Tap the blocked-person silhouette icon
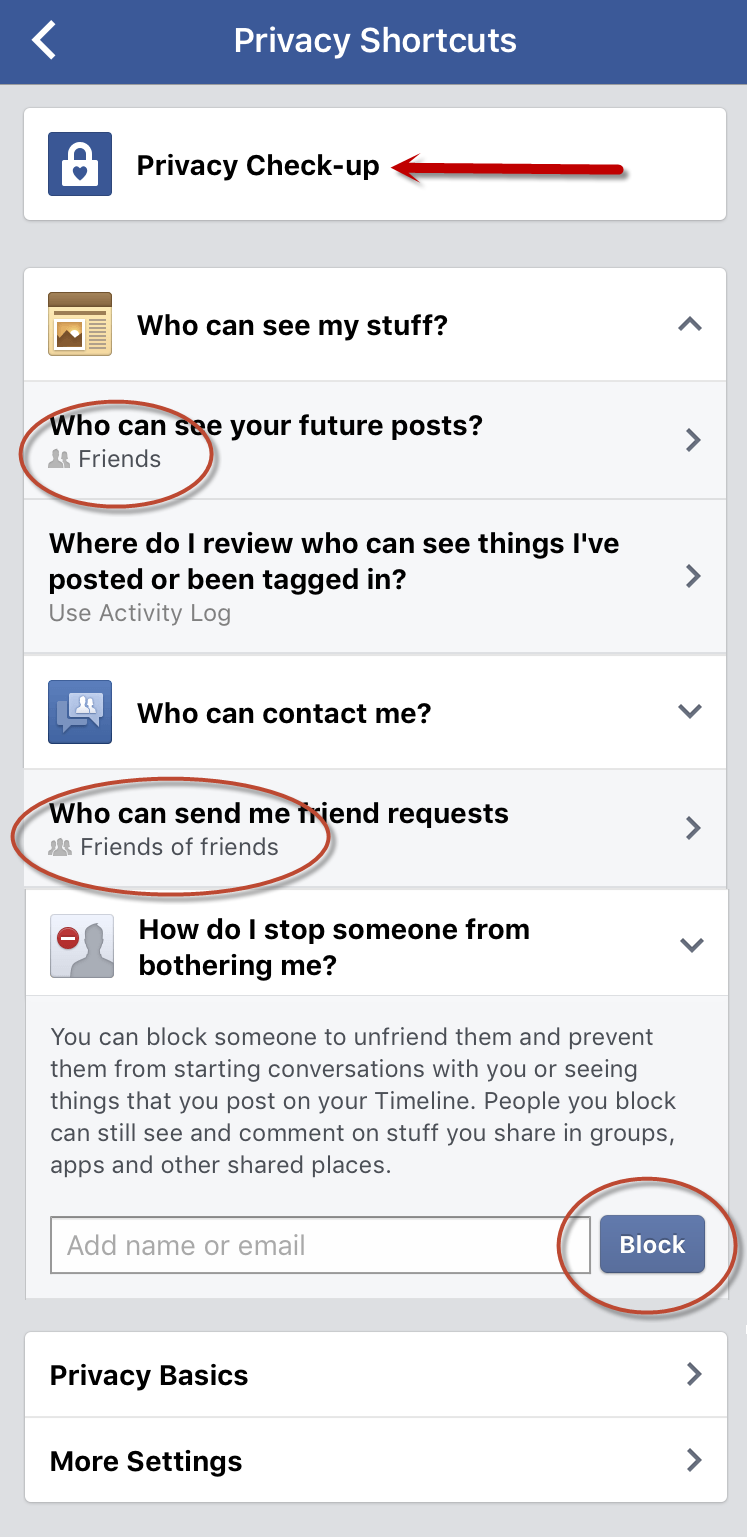747x1537 pixels. point(82,946)
